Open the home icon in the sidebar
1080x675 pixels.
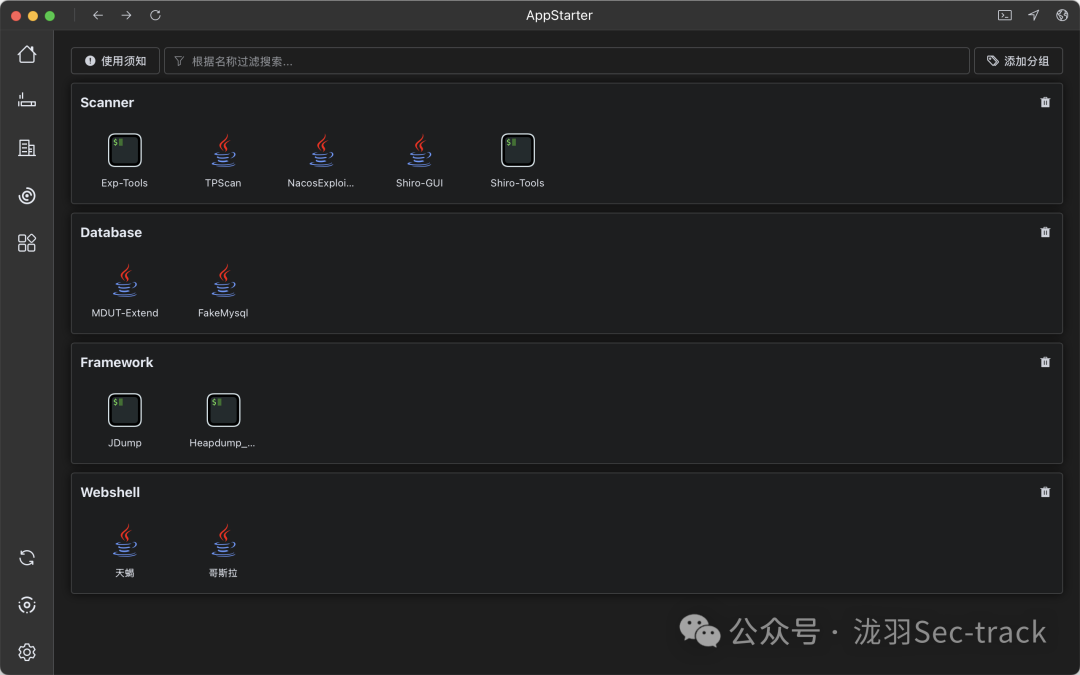click(x=27, y=54)
